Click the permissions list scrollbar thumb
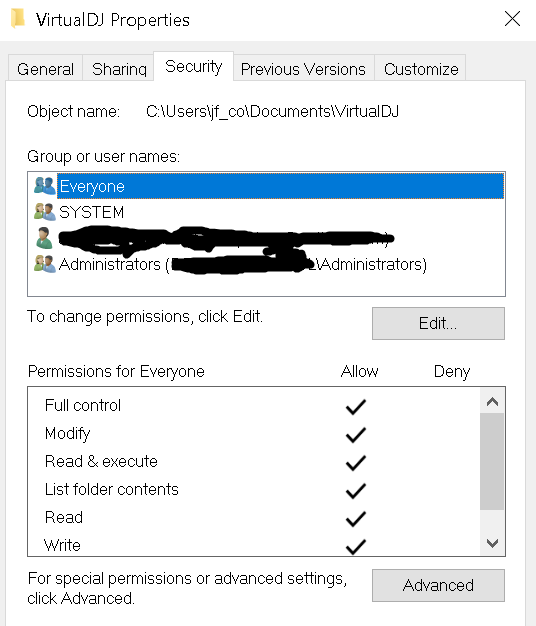The width and height of the screenshot is (536, 626). point(492,462)
